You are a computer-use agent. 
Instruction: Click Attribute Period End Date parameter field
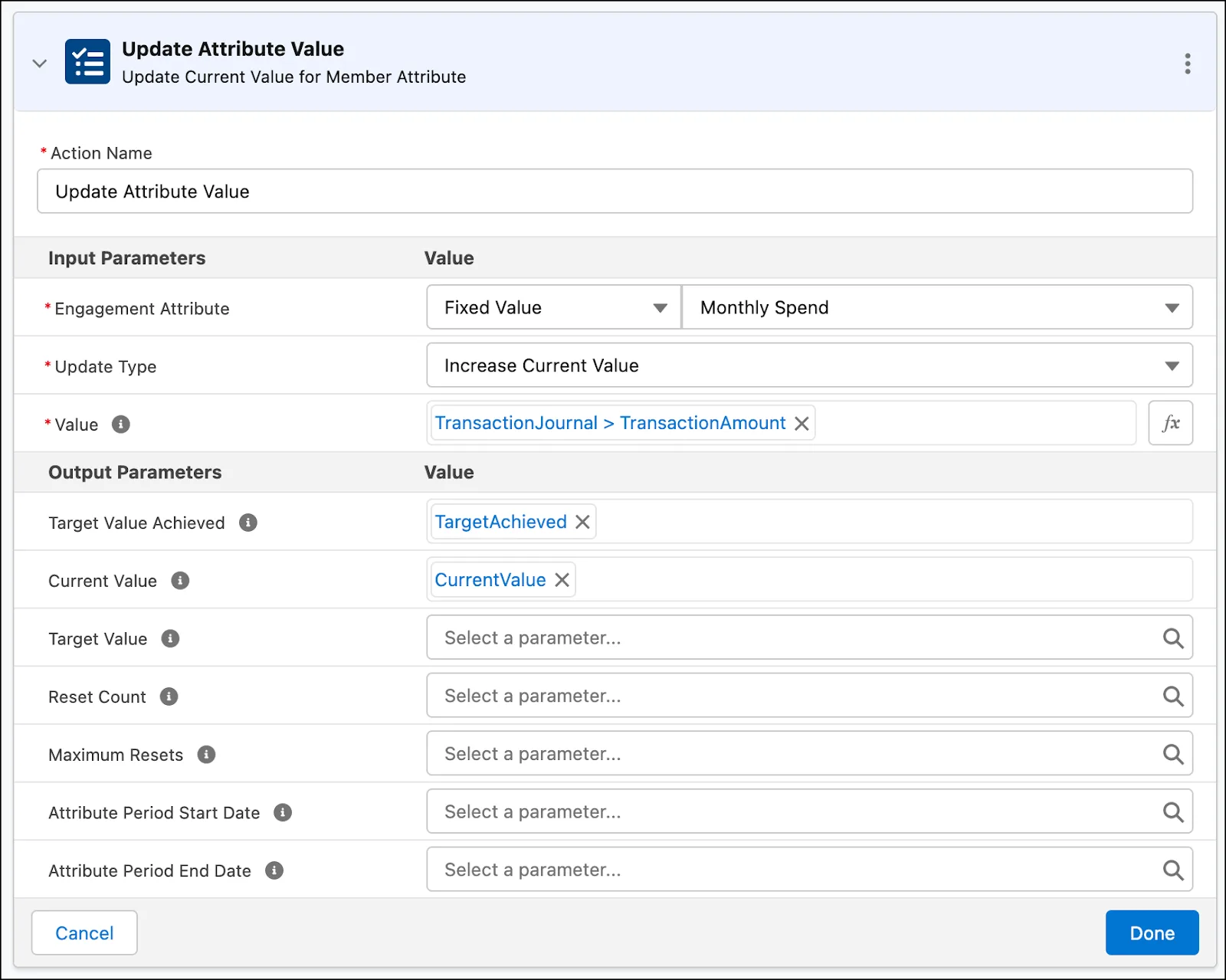[809, 870]
